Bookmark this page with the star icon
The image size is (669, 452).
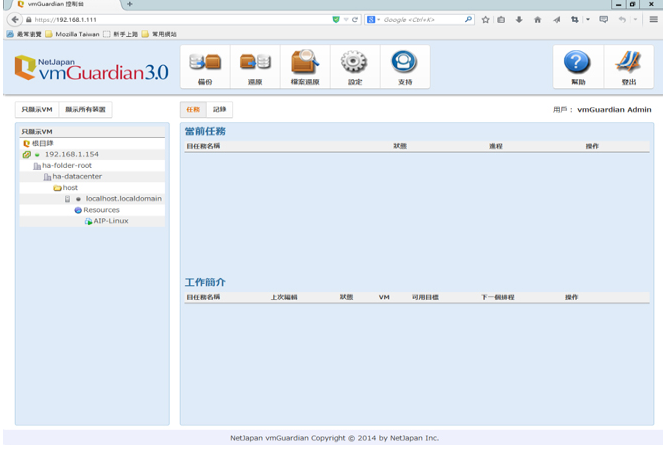(x=485, y=20)
